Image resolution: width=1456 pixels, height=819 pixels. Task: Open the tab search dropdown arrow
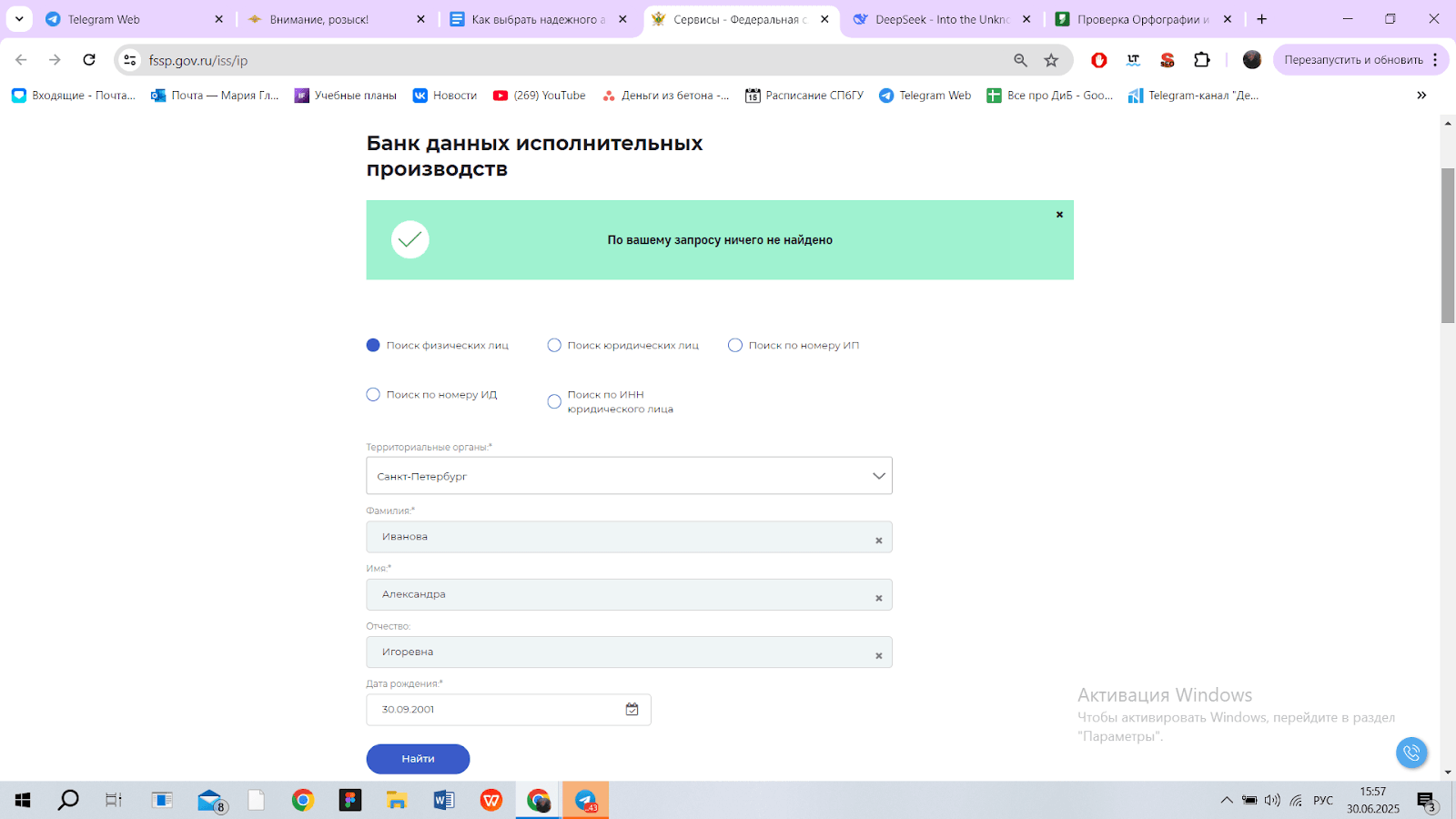tap(19, 19)
